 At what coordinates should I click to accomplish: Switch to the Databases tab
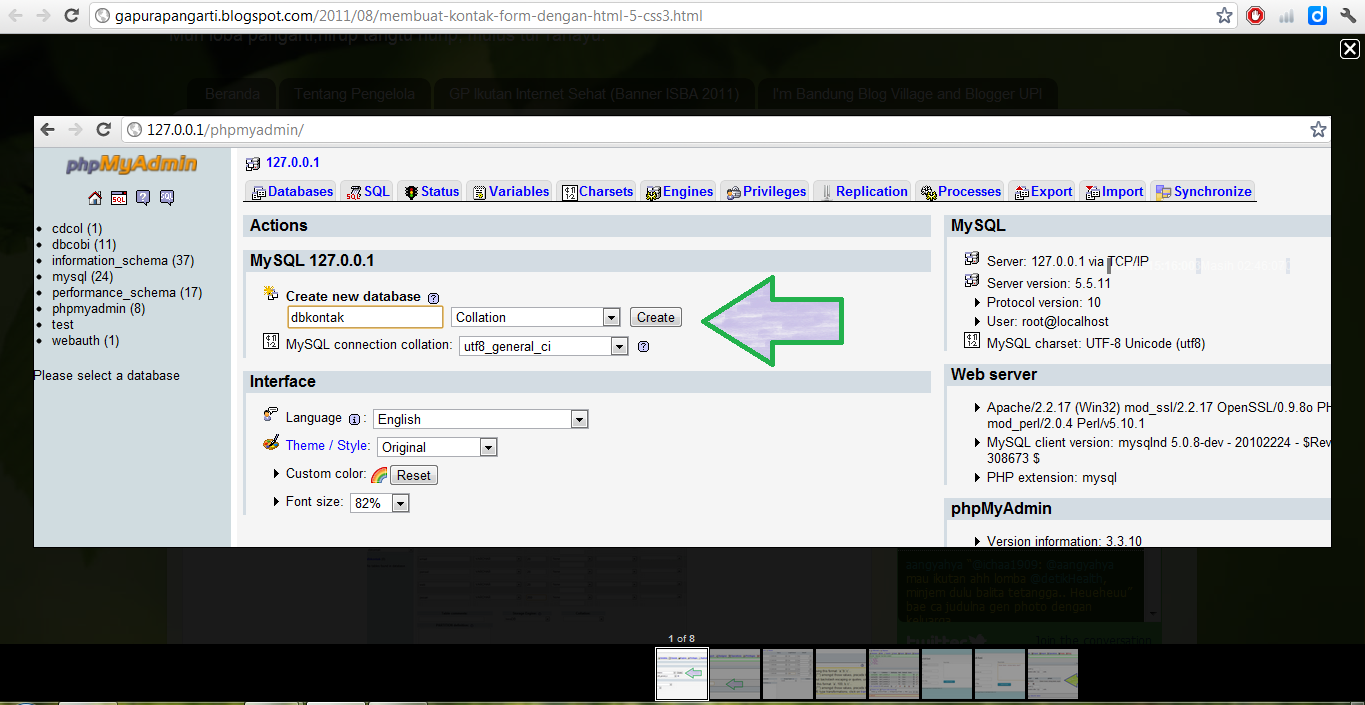coord(291,191)
